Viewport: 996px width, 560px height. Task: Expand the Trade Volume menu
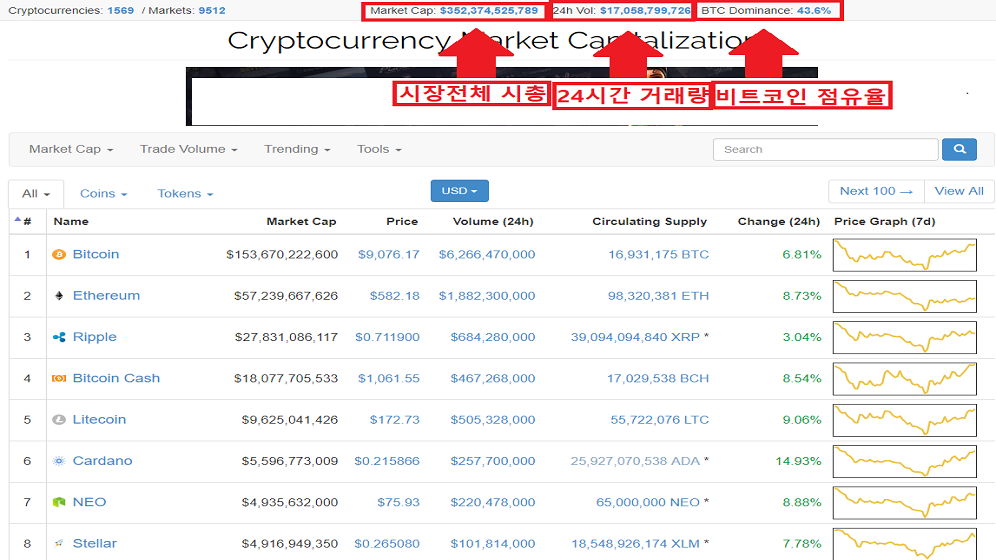click(188, 149)
